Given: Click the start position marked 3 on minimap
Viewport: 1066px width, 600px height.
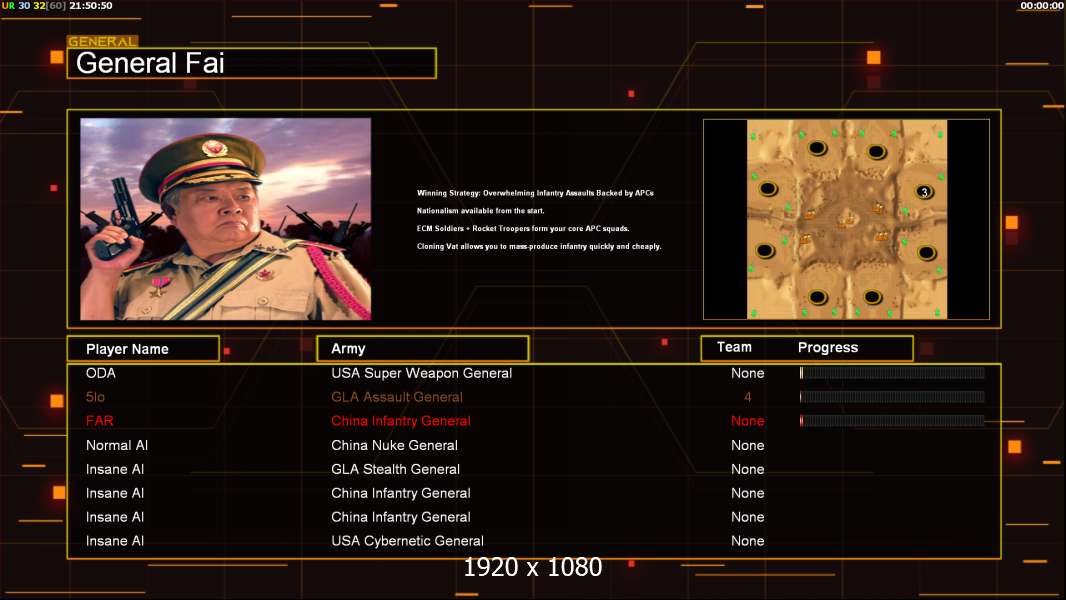Looking at the screenshot, I should (x=925, y=192).
